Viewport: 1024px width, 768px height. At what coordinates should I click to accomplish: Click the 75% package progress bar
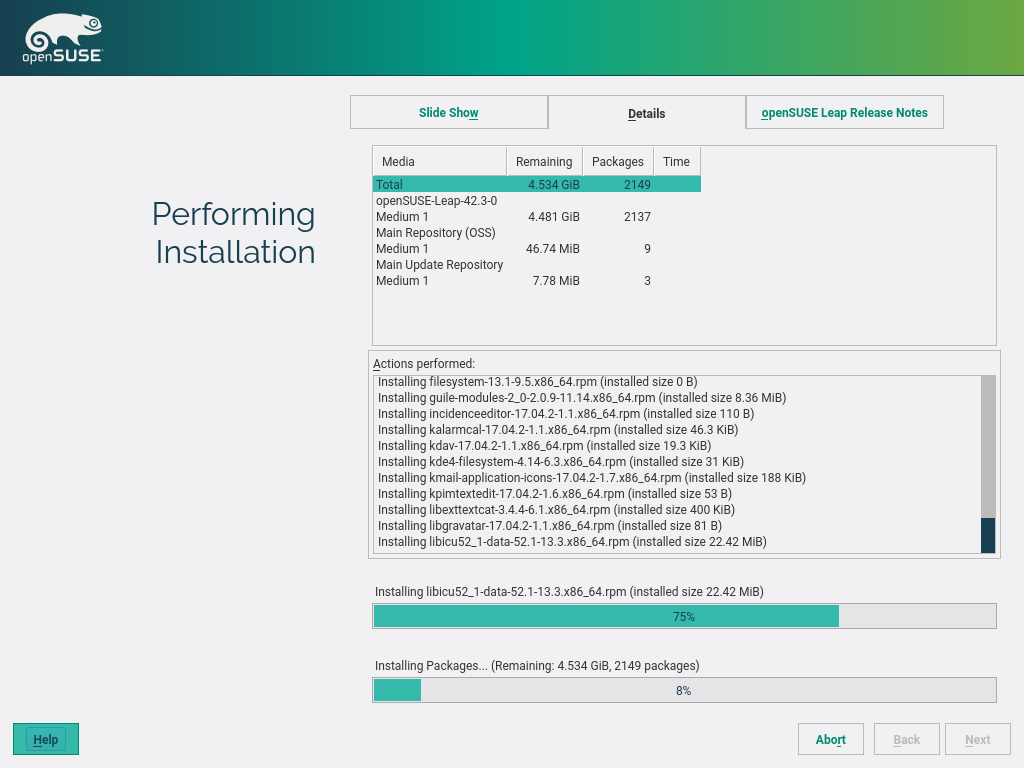(x=684, y=616)
